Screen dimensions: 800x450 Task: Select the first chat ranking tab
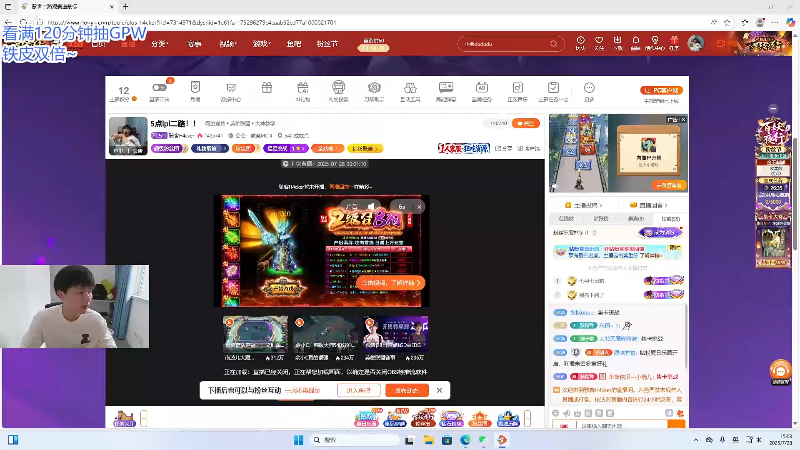point(566,219)
